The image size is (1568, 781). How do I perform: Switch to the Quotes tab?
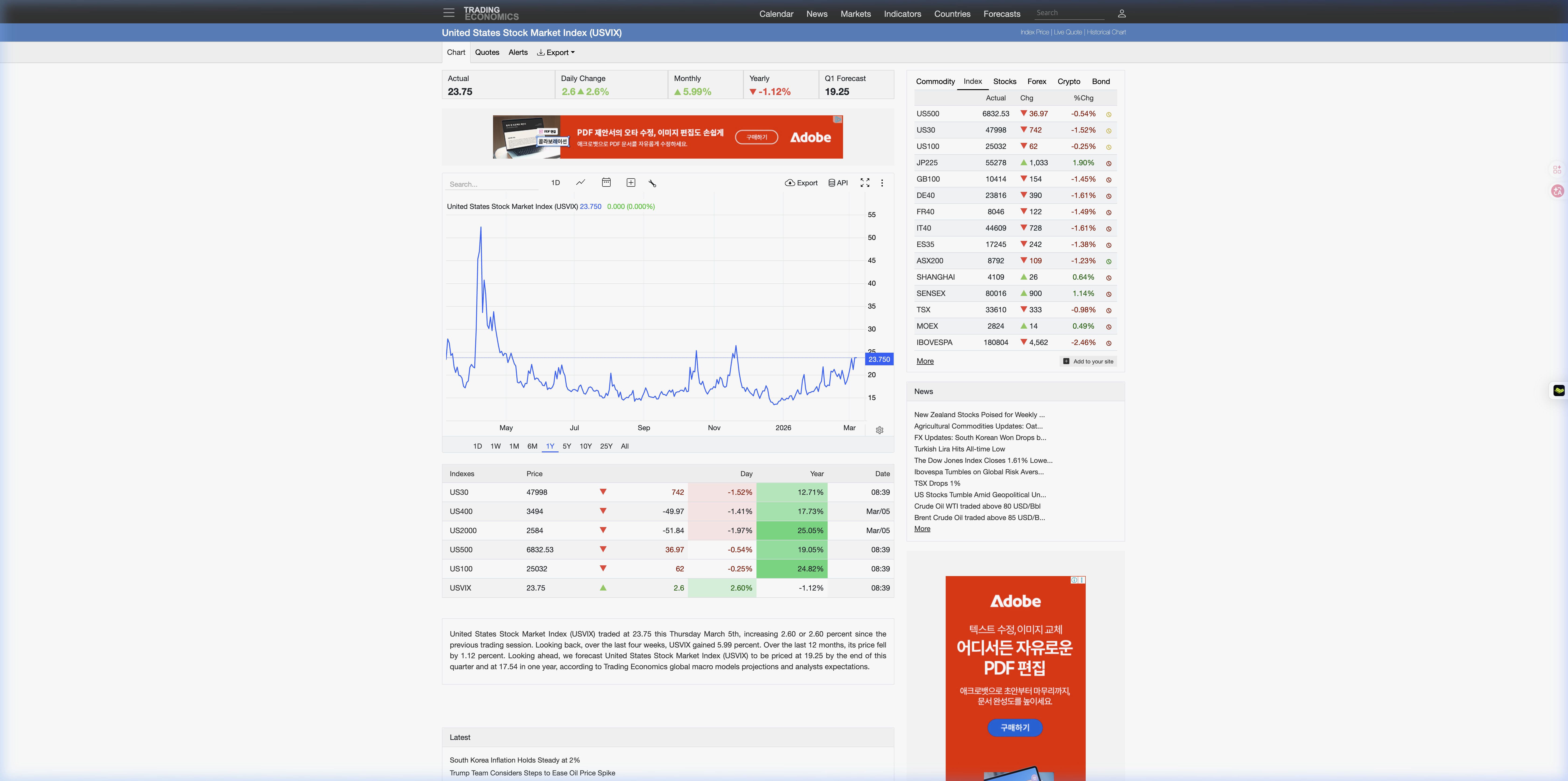pyautogui.click(x=487, y=52)
